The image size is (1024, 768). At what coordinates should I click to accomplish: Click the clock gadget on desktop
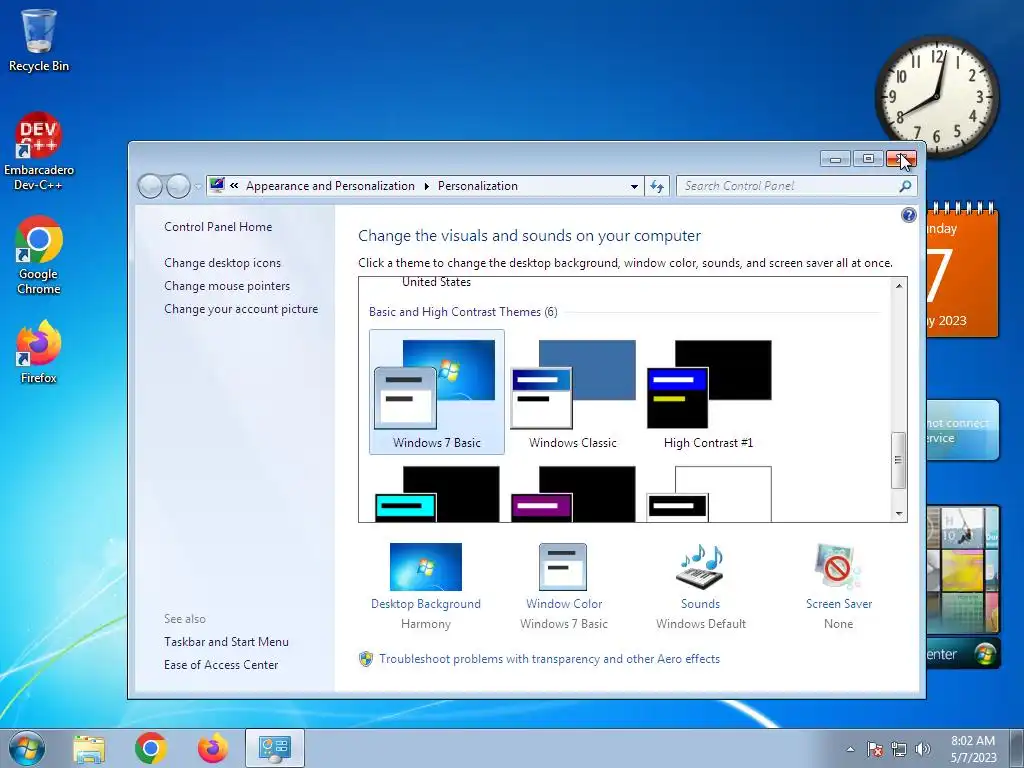(937, 96)
